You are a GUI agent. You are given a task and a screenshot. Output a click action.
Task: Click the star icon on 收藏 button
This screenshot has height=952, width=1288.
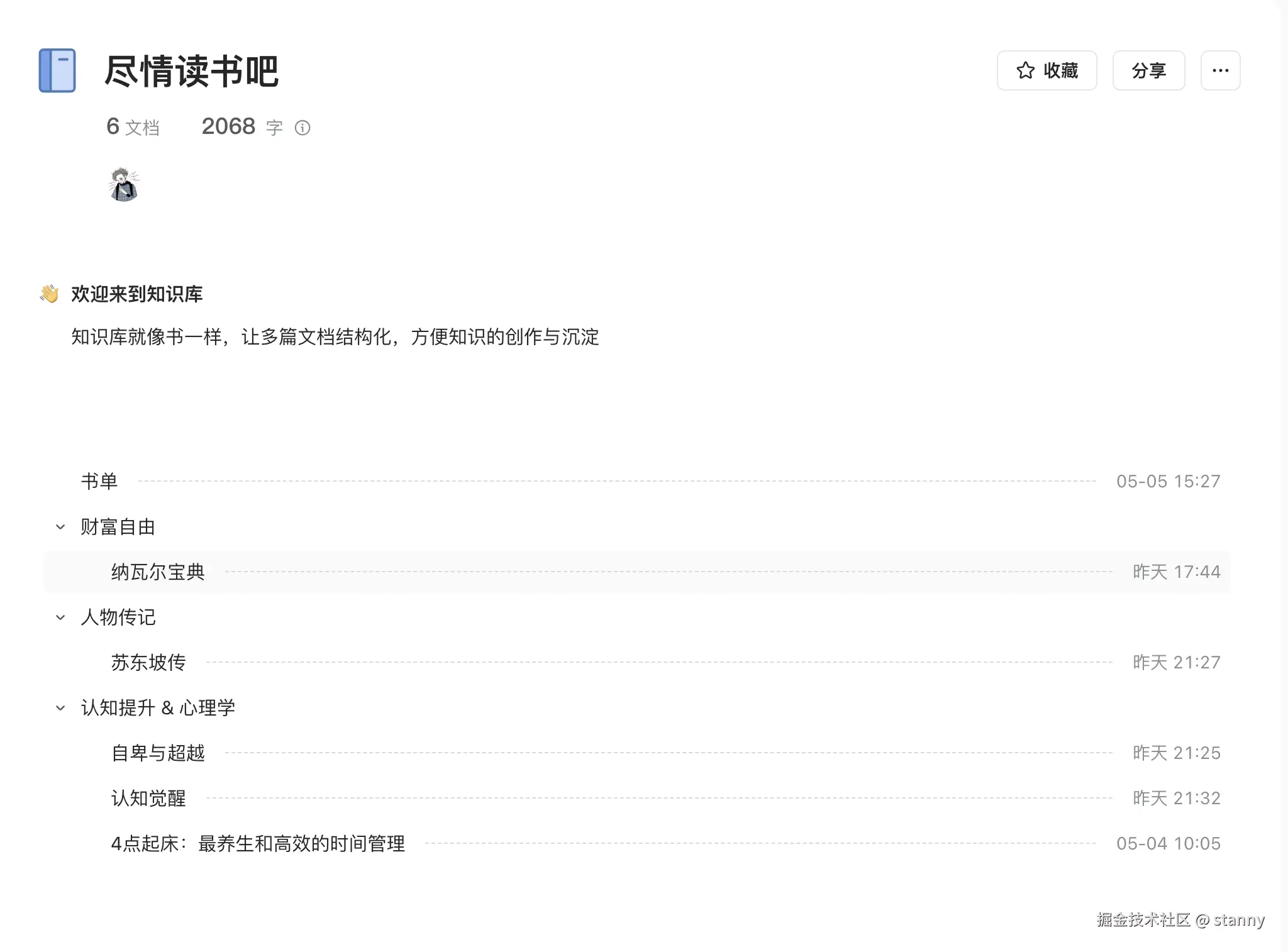pyautogui.click(x=1025, y=70)
